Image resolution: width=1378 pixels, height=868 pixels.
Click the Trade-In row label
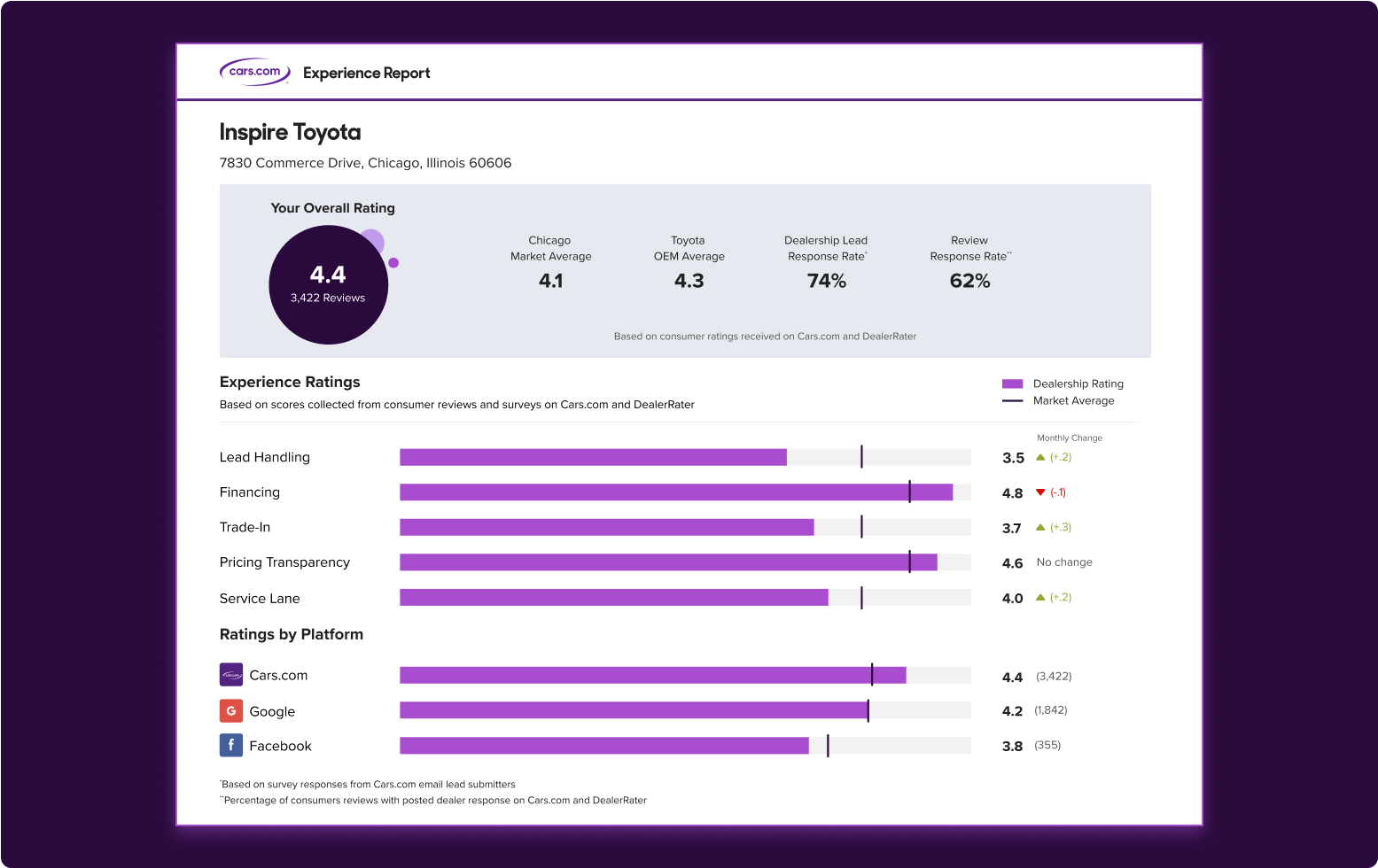pyautogui.click(x=245, y=527)
